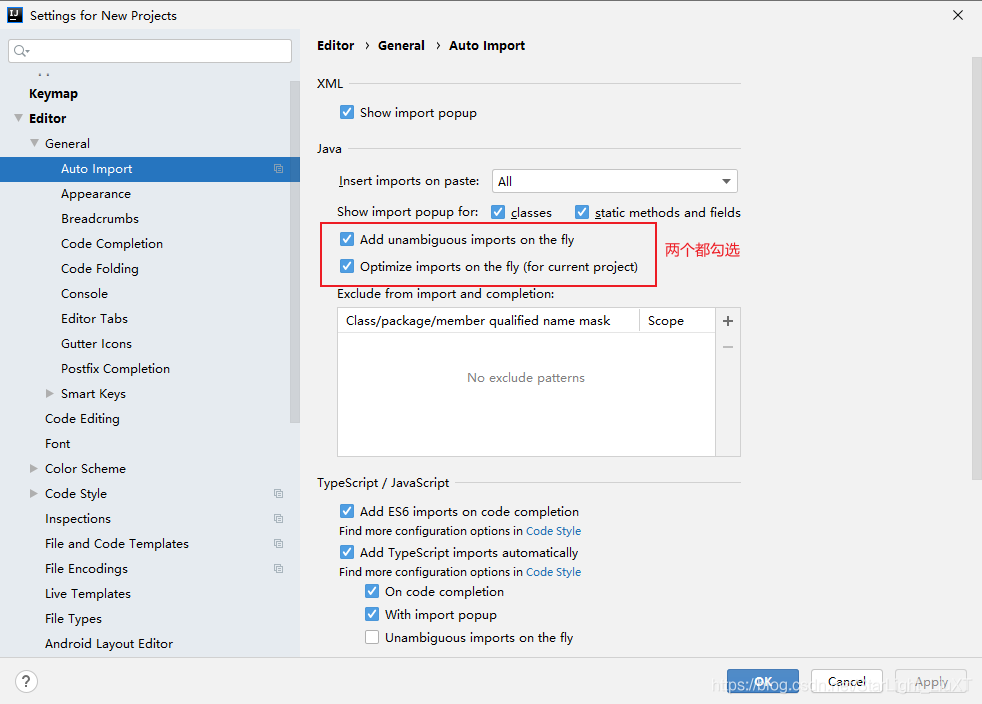Click the settings search input field
This screenshot has height=704, width=982.
[x=150, y=51]
